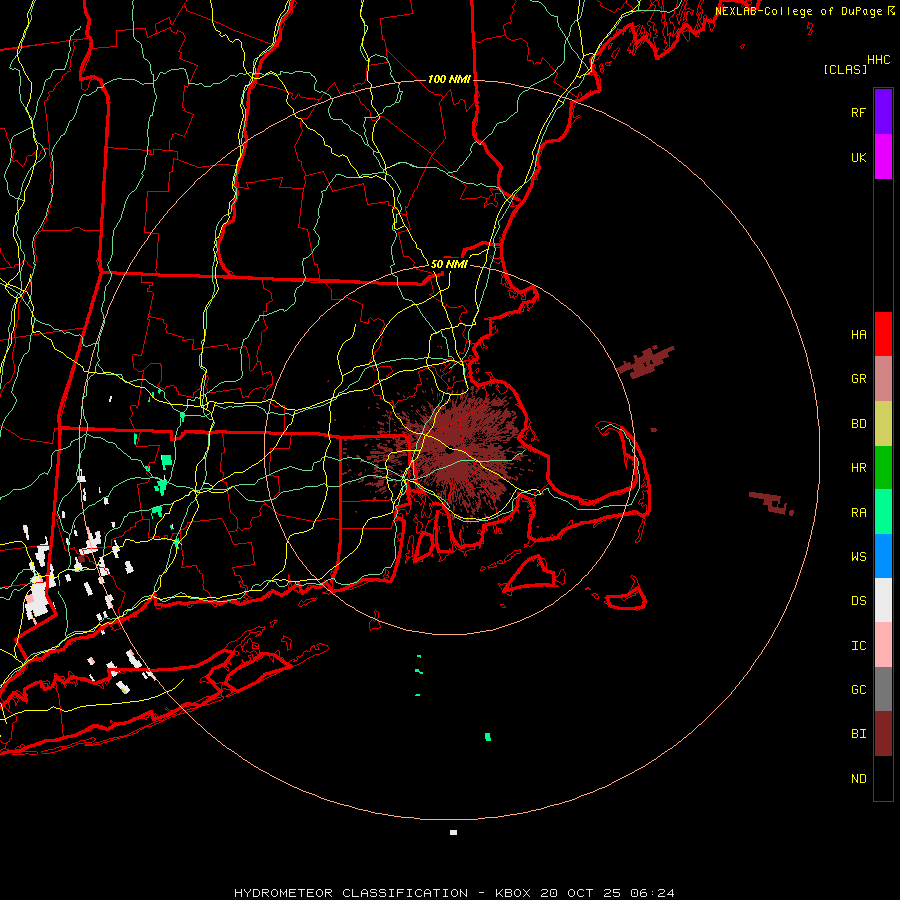Click the green rain echo south near 100 NMI ring
900x900 pixels.
pos(488,737)
